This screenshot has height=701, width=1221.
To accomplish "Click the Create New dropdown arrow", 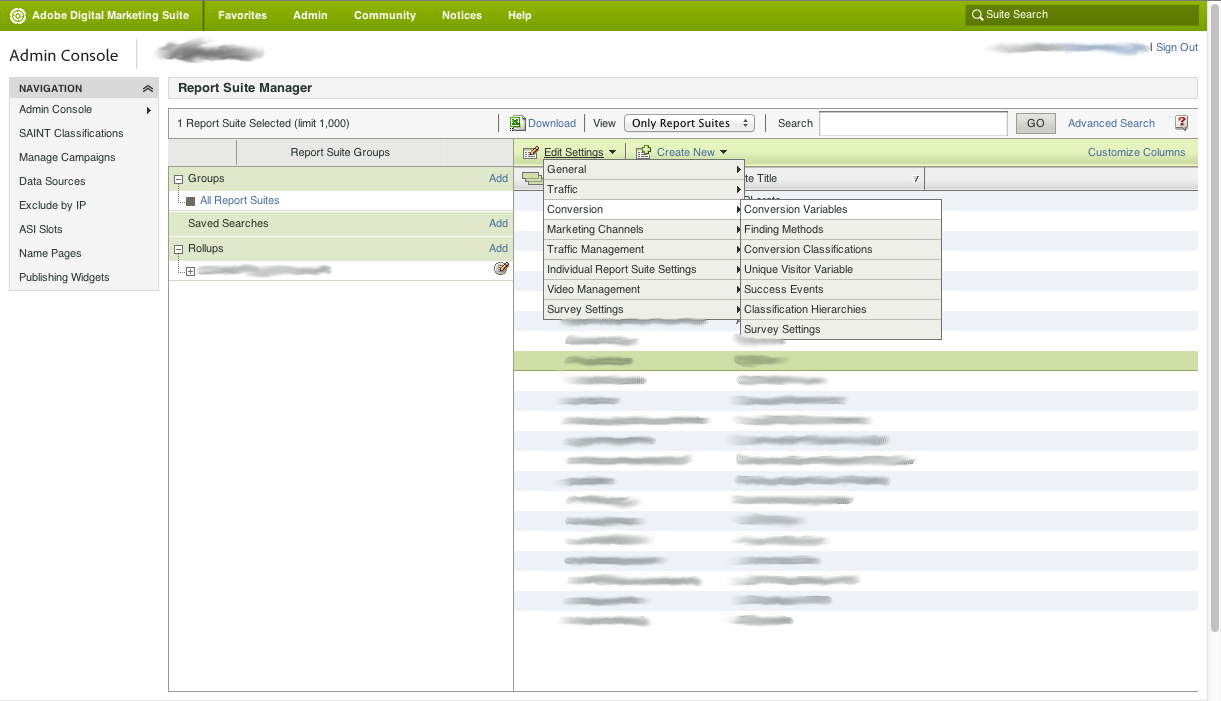I will coord(723,153).
